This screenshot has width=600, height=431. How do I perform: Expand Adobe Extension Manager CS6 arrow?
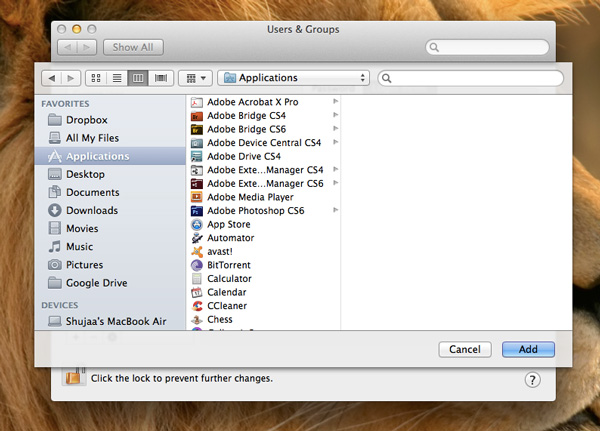[336, 183]
